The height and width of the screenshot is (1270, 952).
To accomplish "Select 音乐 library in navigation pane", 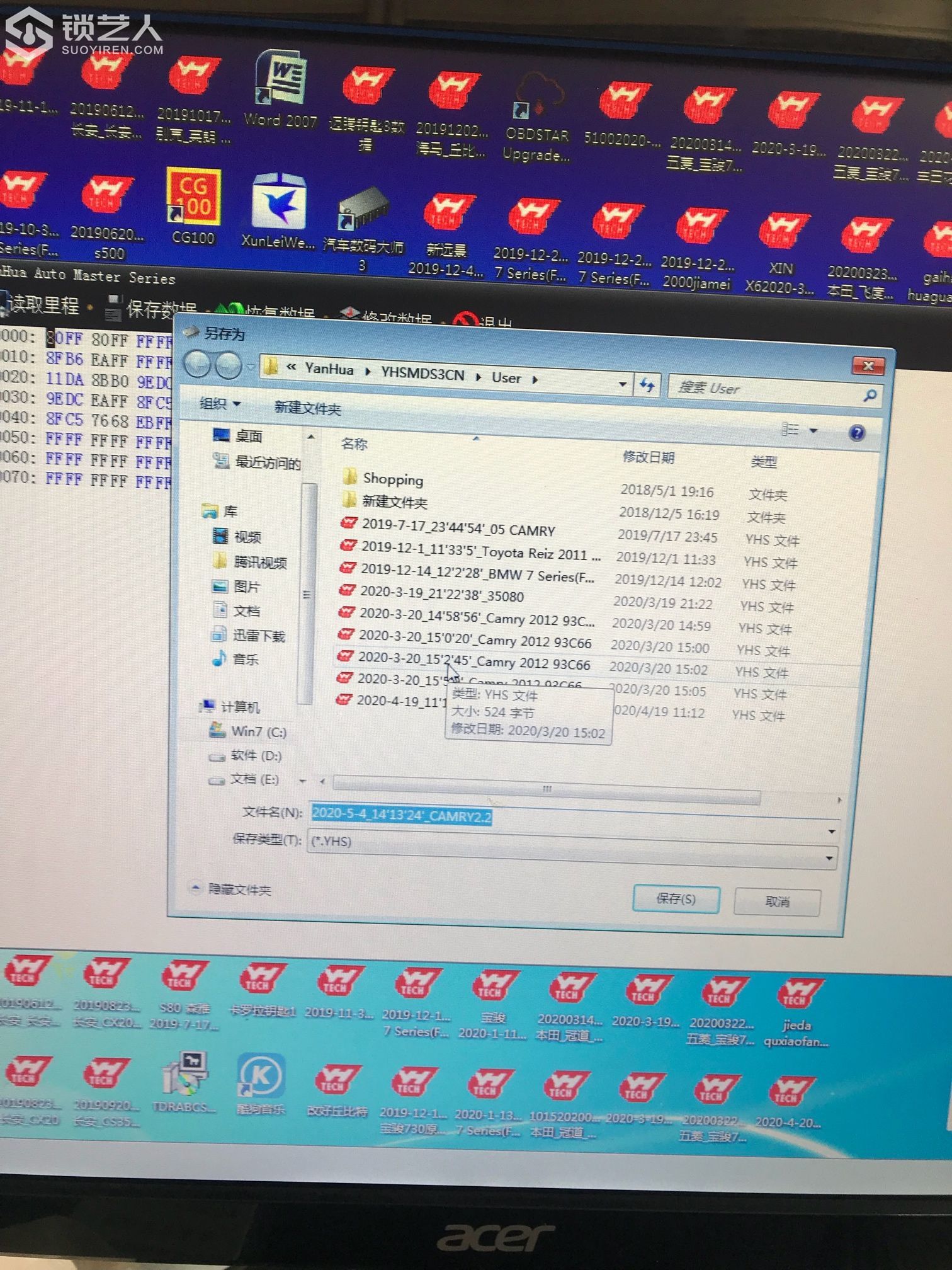I will point(235,659).
